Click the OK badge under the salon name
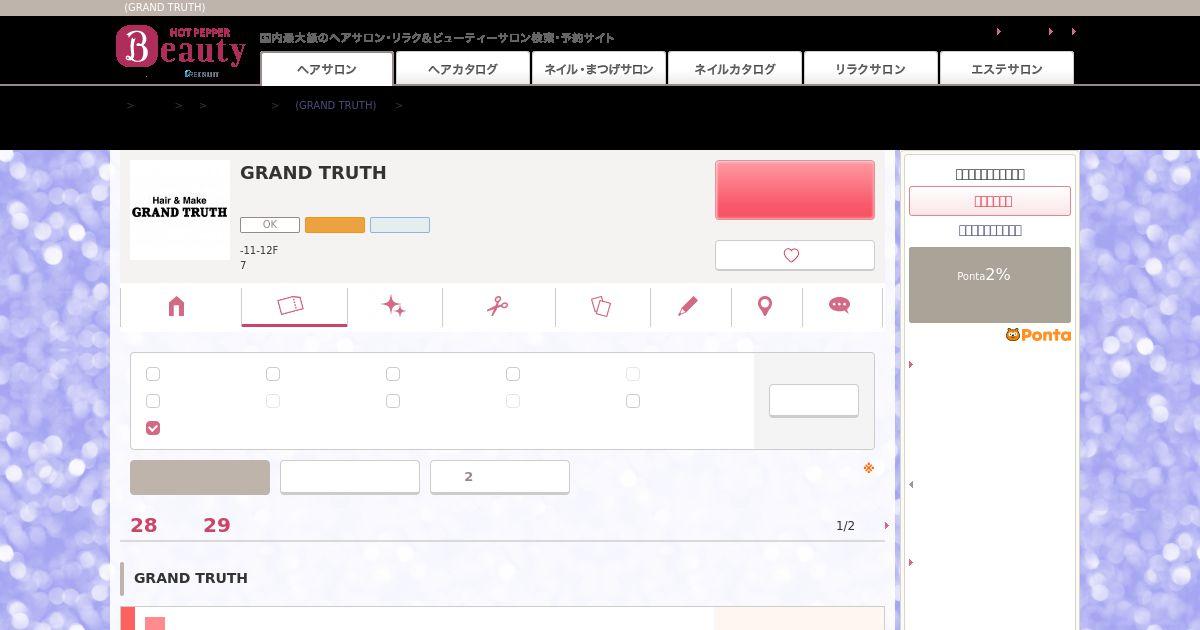 pyautogui.click(x=270, y=225)
